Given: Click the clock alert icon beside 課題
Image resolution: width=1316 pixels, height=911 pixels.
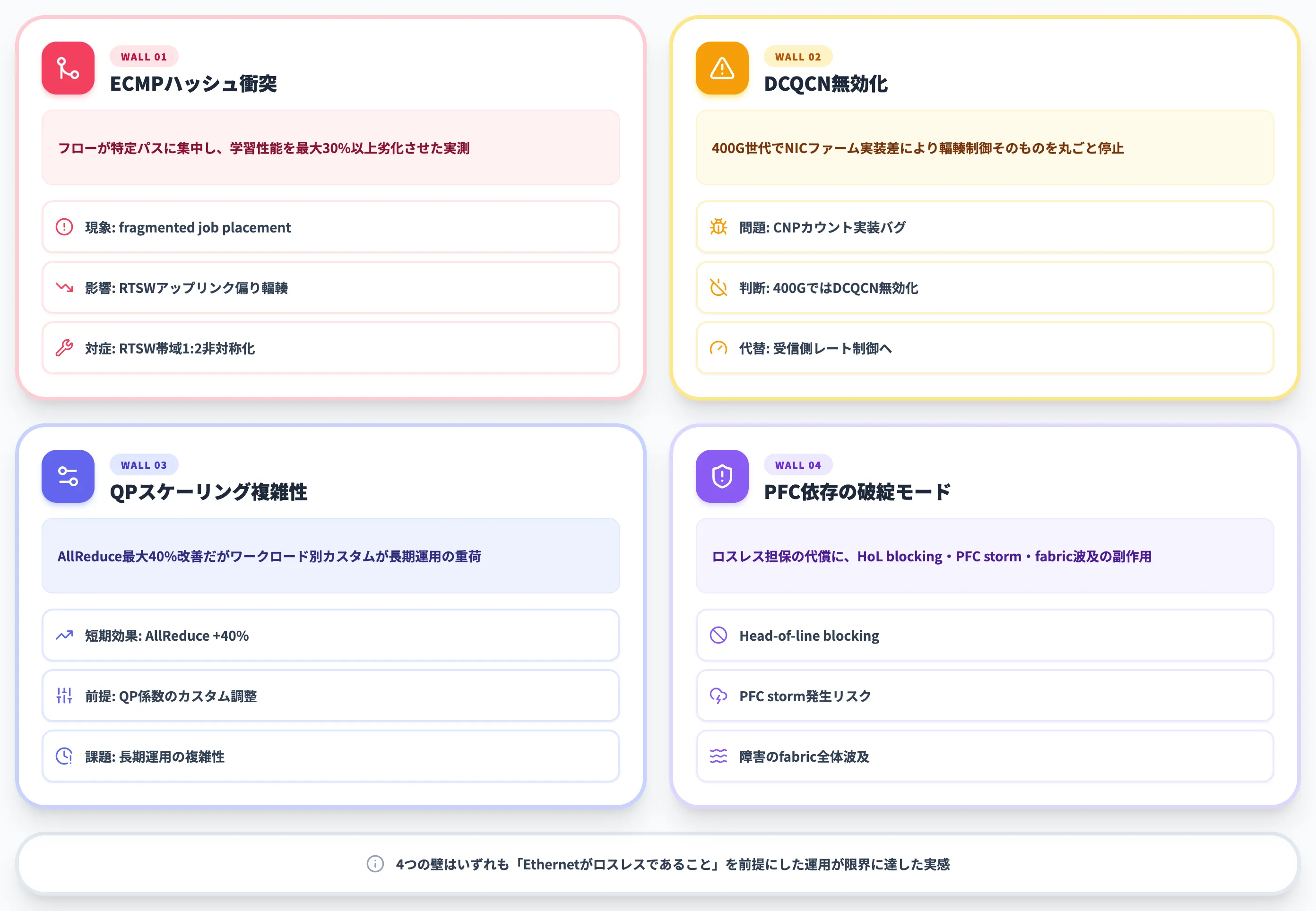Looking at the screenshot, I should click(64, 756).
